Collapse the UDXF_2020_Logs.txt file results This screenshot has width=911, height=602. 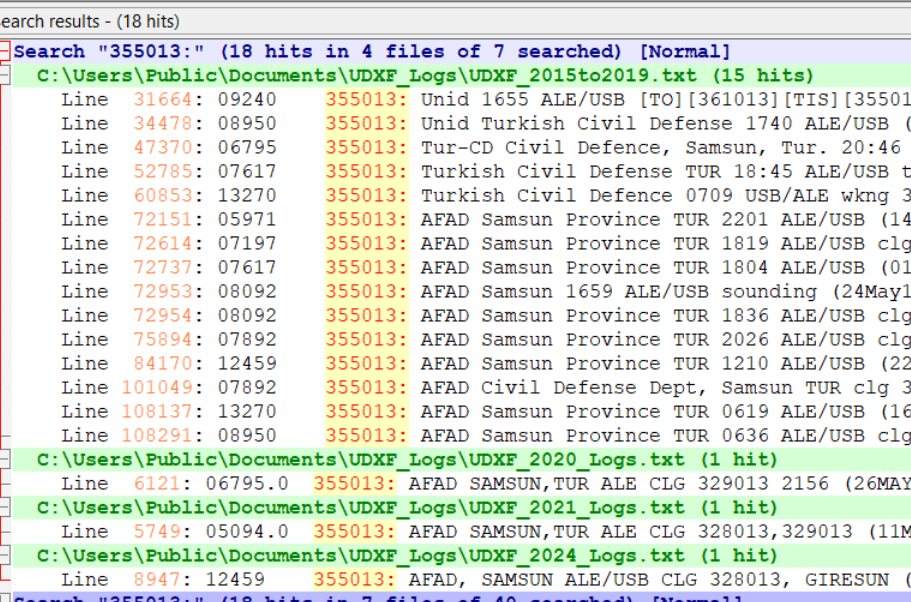[x=5, y=459]
